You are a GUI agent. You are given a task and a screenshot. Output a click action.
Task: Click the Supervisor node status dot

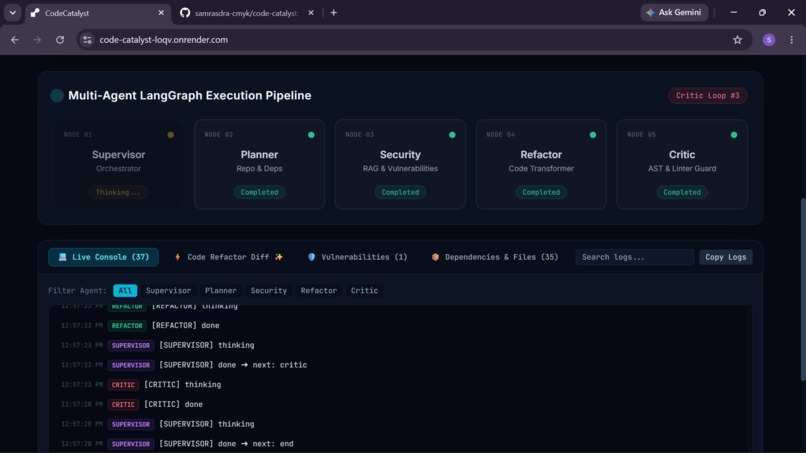coord(171,135)
